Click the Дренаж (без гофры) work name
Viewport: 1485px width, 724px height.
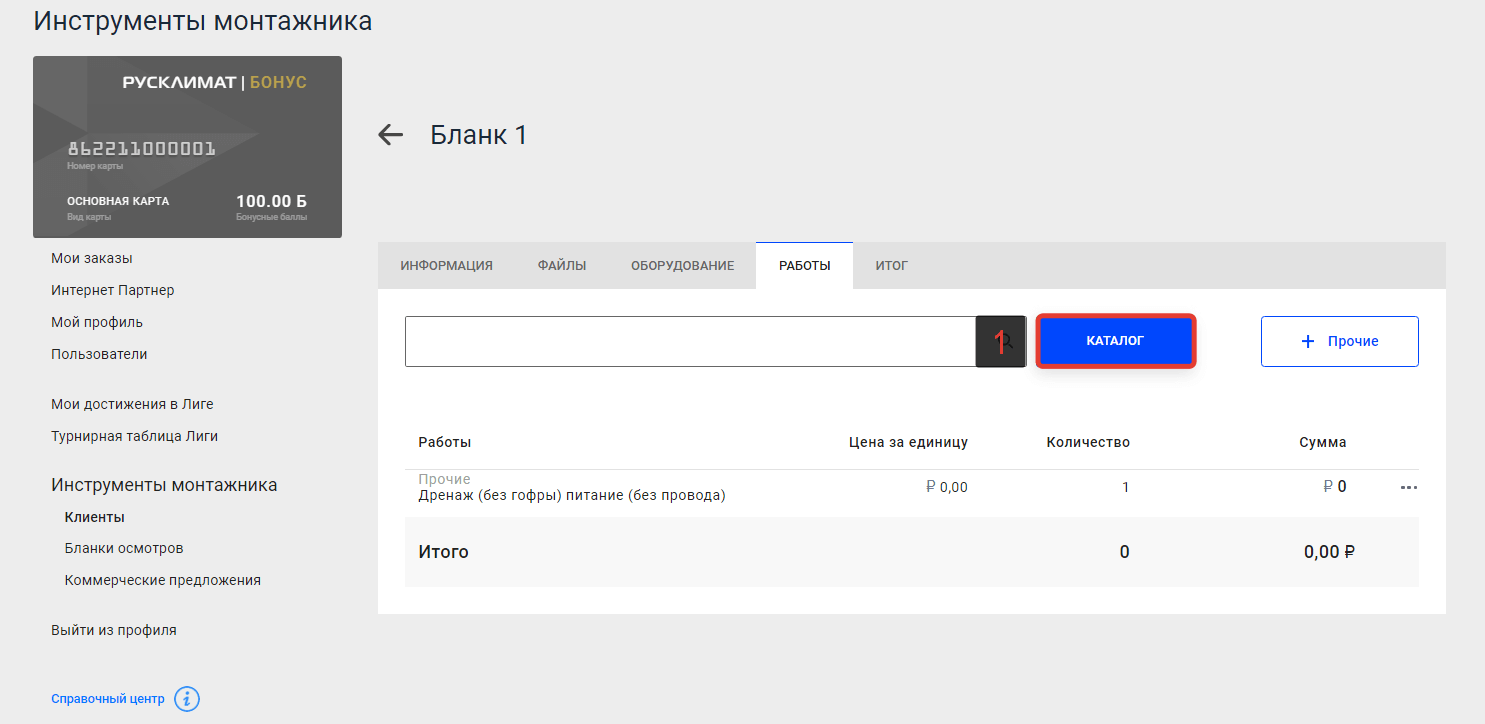pos(571,495)
